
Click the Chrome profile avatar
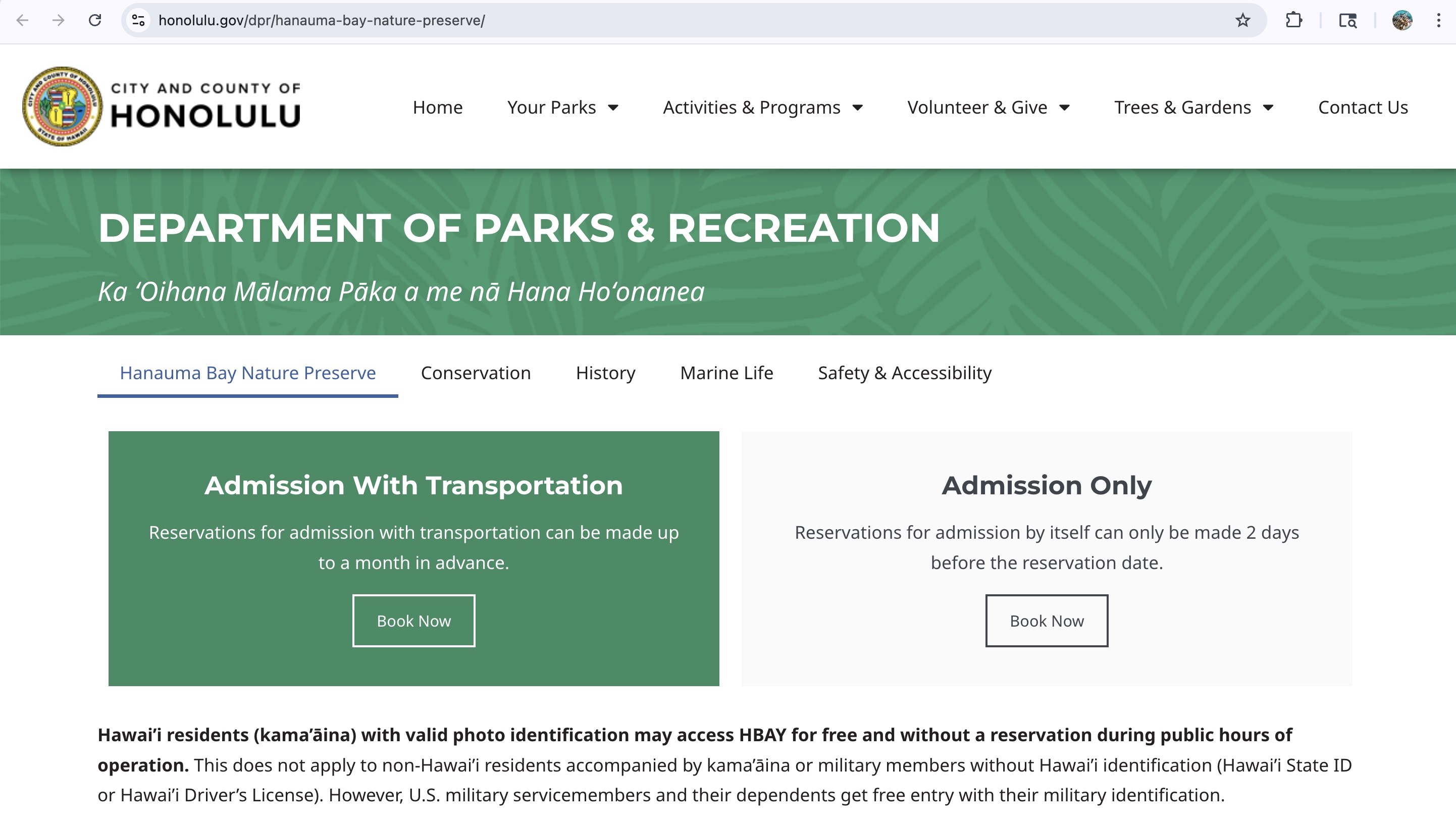pyautogui.click(x=1402, y=20)
